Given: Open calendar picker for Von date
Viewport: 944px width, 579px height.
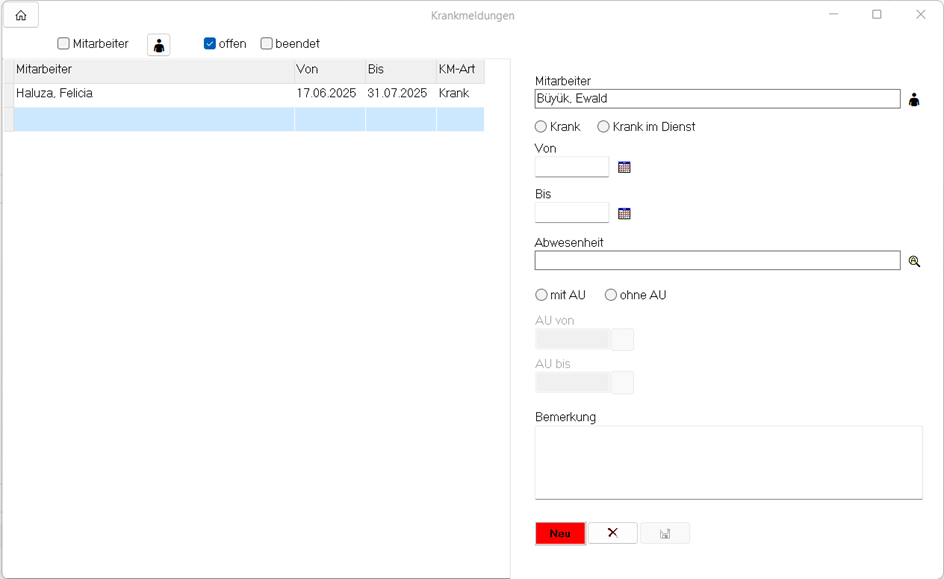Looking at the screenshot, I should (x=624, y=167).
